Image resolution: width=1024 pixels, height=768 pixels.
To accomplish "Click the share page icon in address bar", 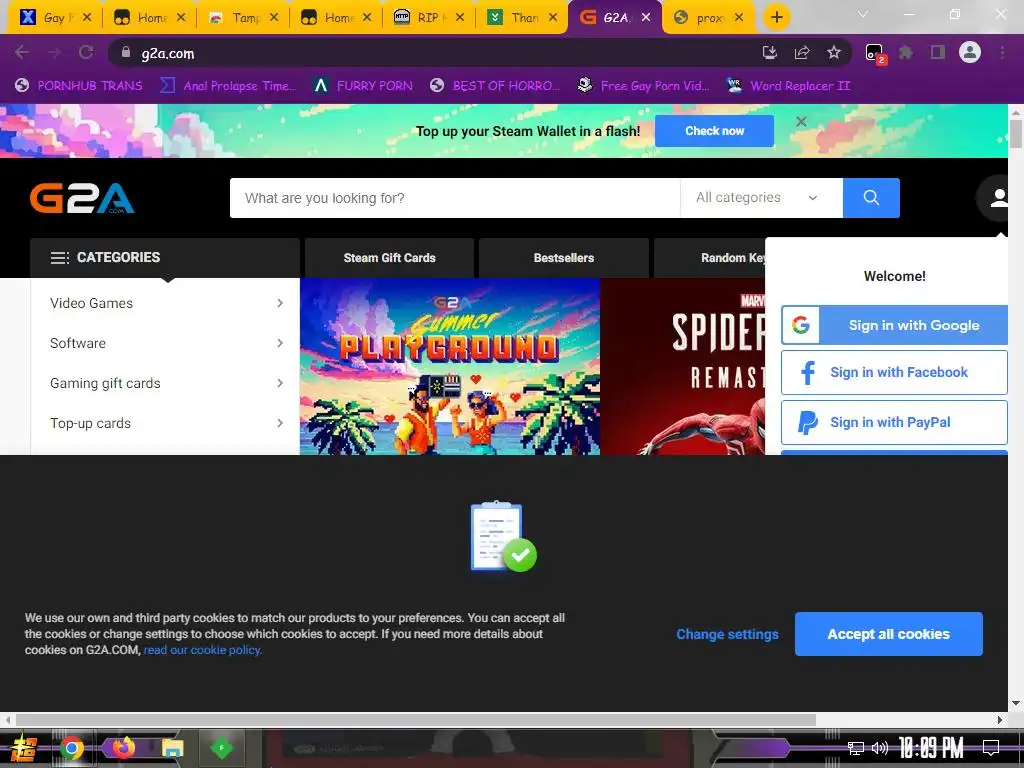I will point(802,53).
